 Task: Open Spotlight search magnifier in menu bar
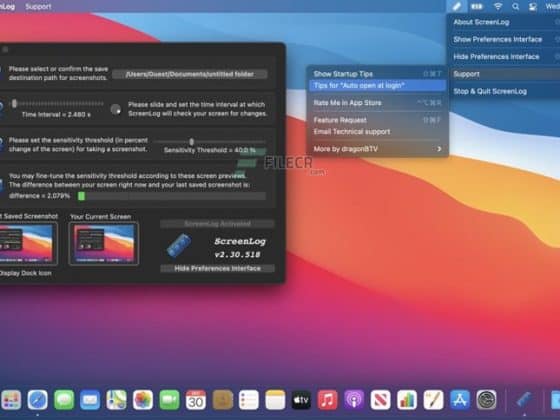click(x=515, y=6)
